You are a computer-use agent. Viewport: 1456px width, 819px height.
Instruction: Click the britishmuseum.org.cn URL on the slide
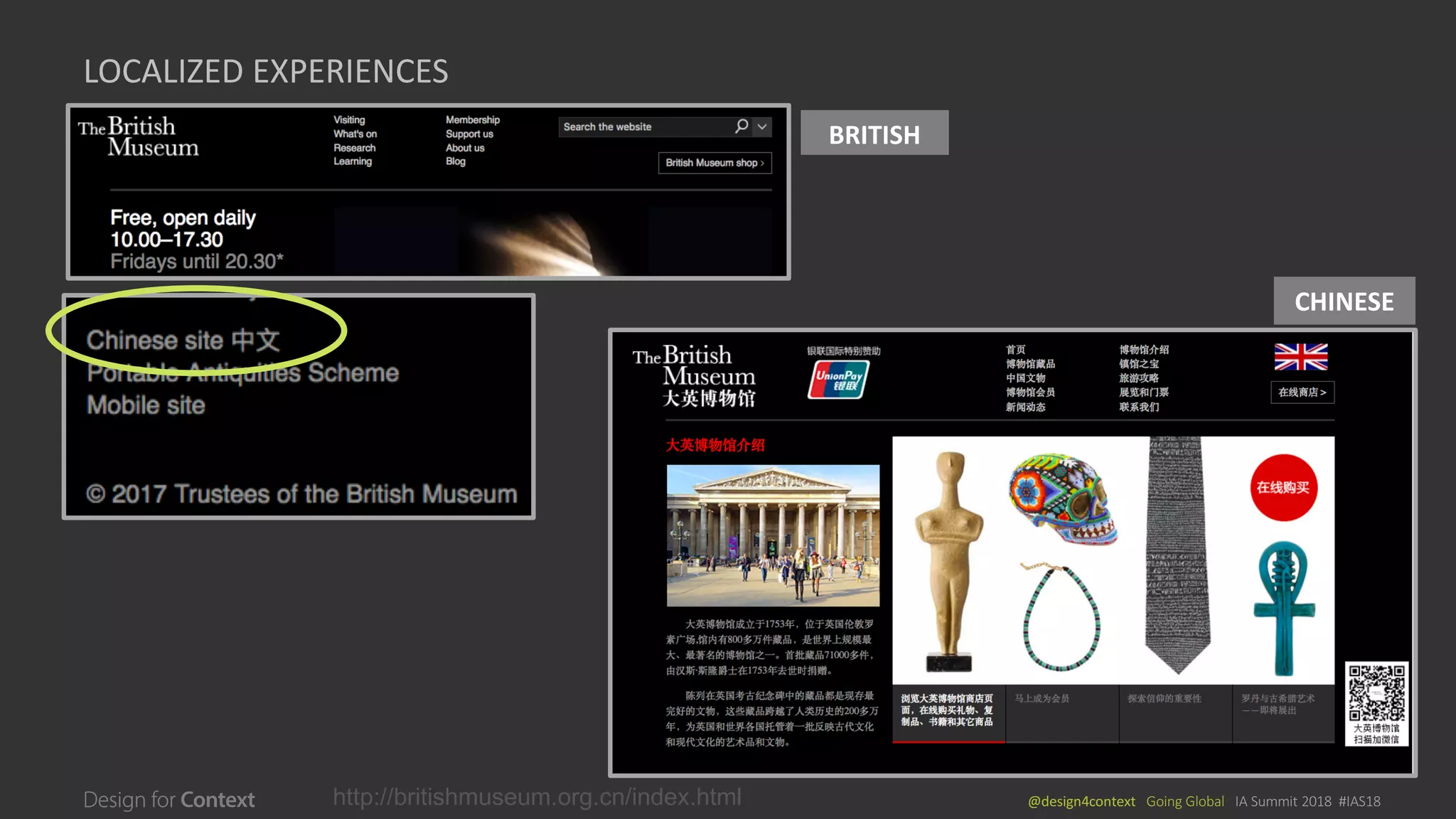coord(537,797)
